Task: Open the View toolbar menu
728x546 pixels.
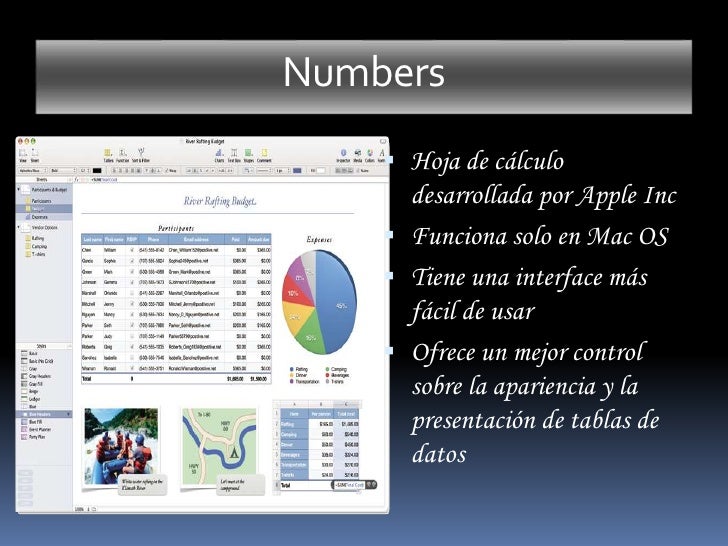Action: coord(23,155)
